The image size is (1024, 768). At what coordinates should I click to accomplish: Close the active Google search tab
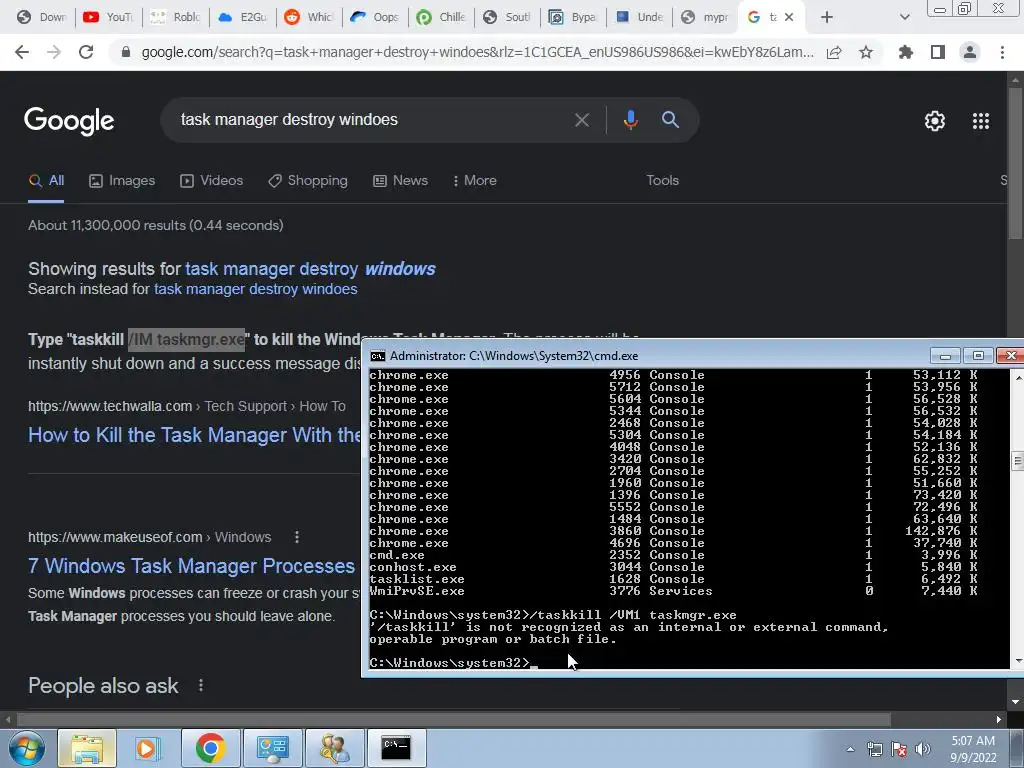click(789, 17)
